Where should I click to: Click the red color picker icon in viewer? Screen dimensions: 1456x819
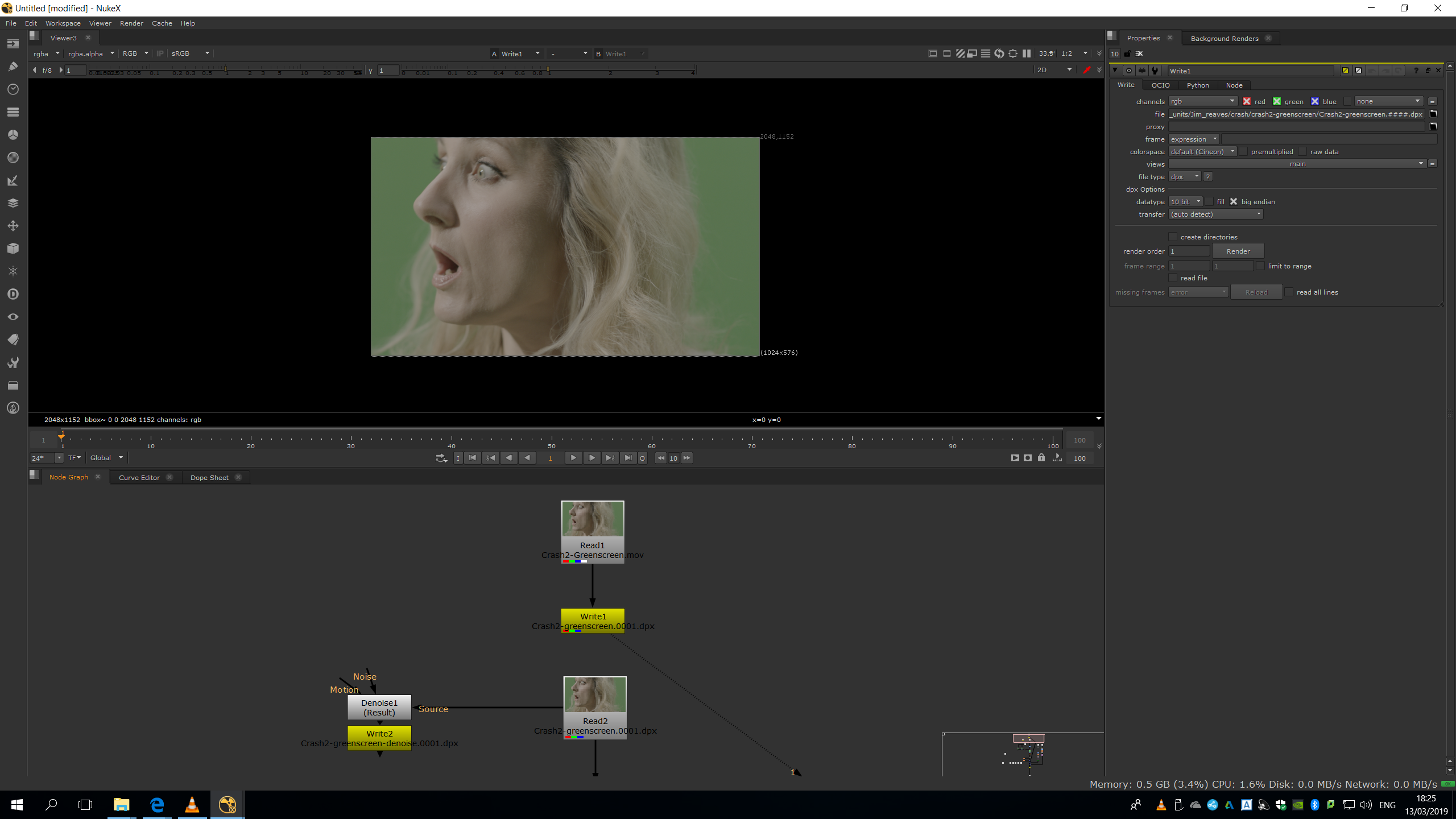[x=1086, y=70]
